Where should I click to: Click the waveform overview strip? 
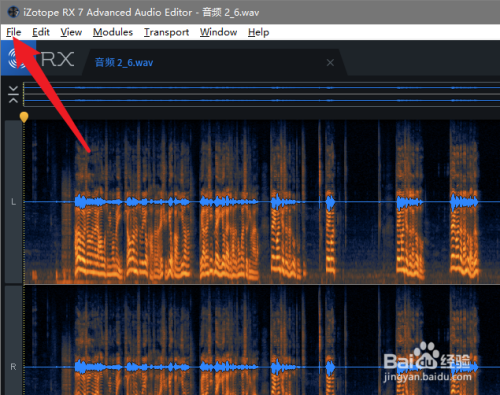pyautogui.click(x=261, y=94)
